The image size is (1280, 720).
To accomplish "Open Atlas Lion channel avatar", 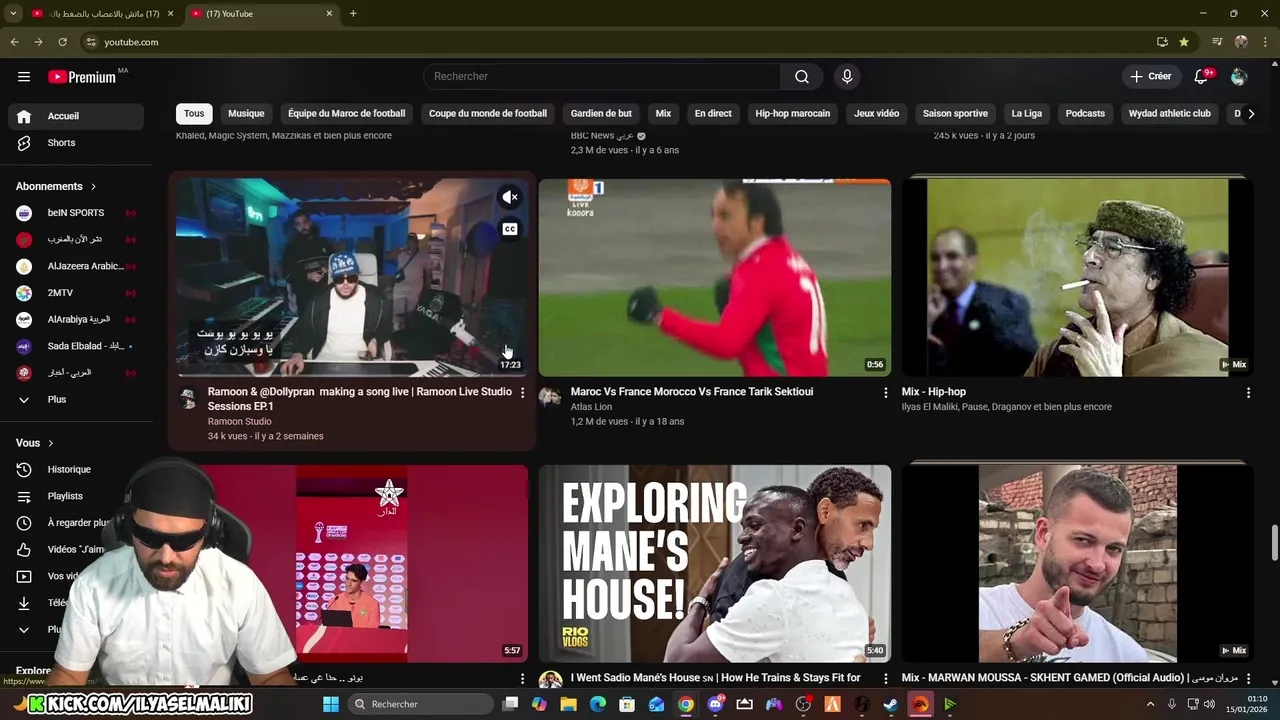I will 550,396.
